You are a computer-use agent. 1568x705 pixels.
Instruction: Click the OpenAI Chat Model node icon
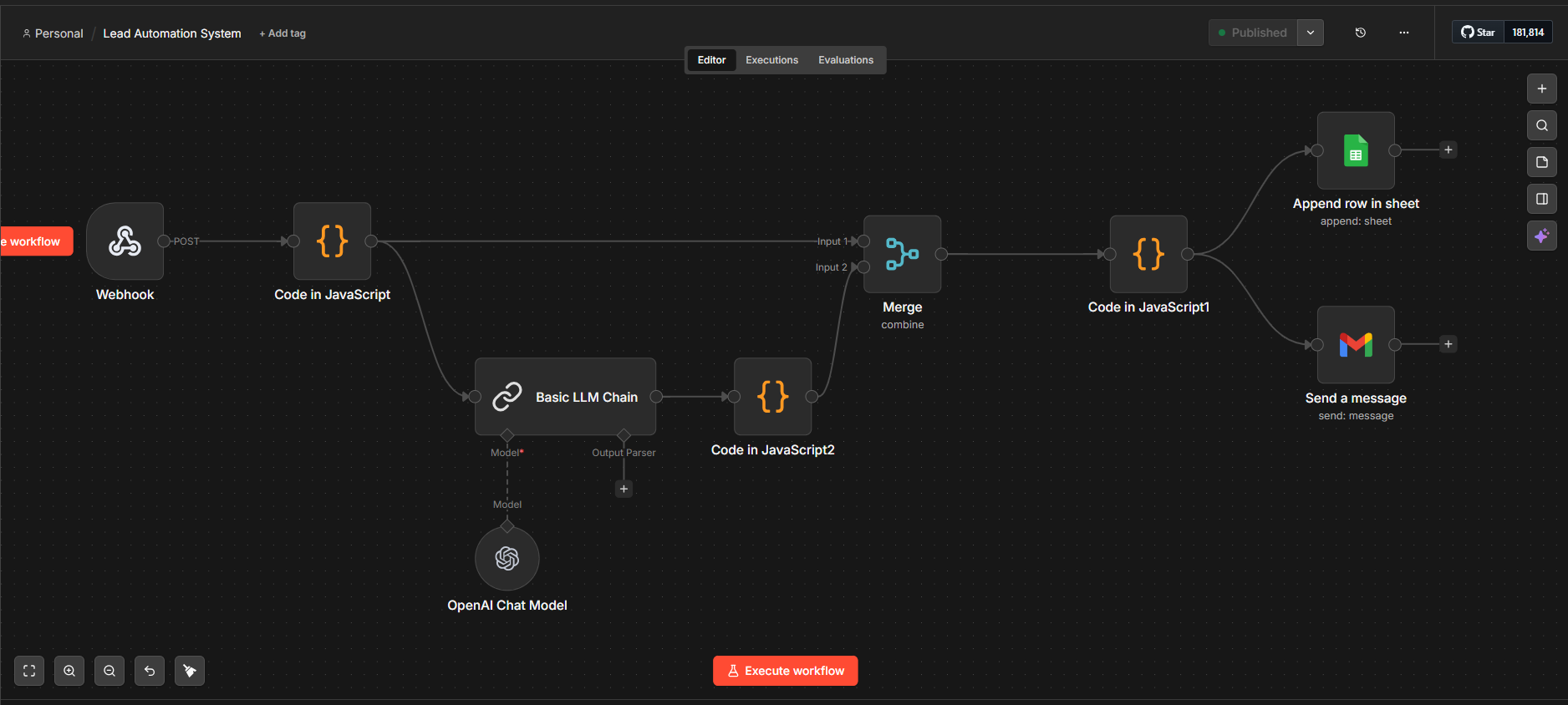pyautogui.click(x=507, y=558)
